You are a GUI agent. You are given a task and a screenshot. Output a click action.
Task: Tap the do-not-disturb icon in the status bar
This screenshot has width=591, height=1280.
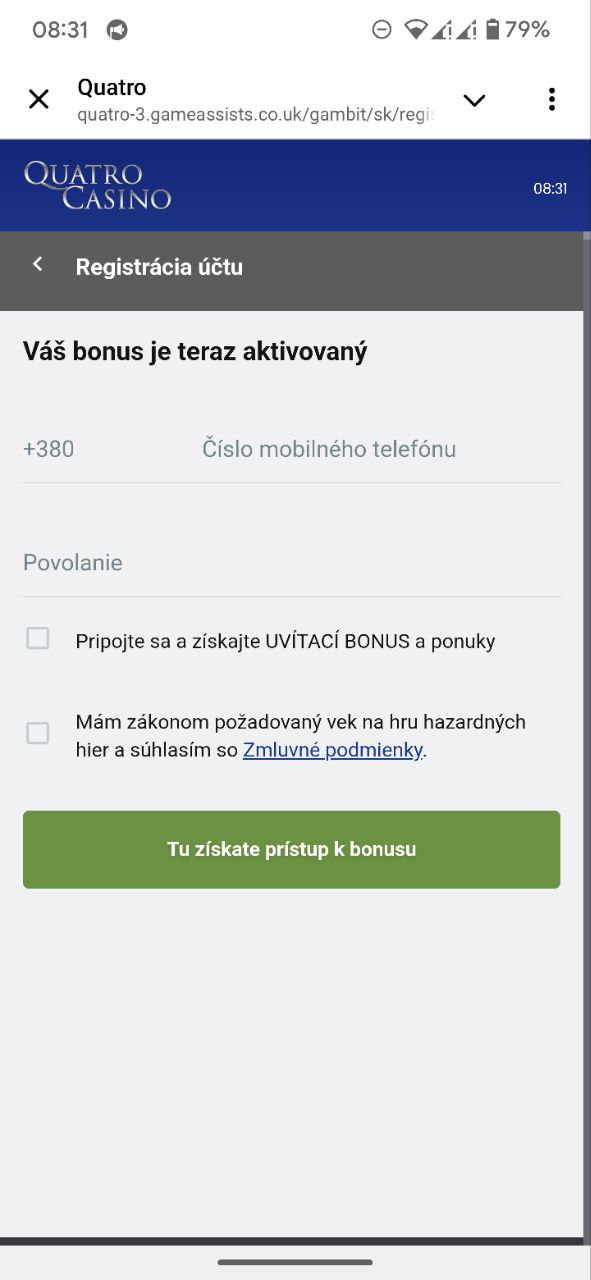click(381, 29)
